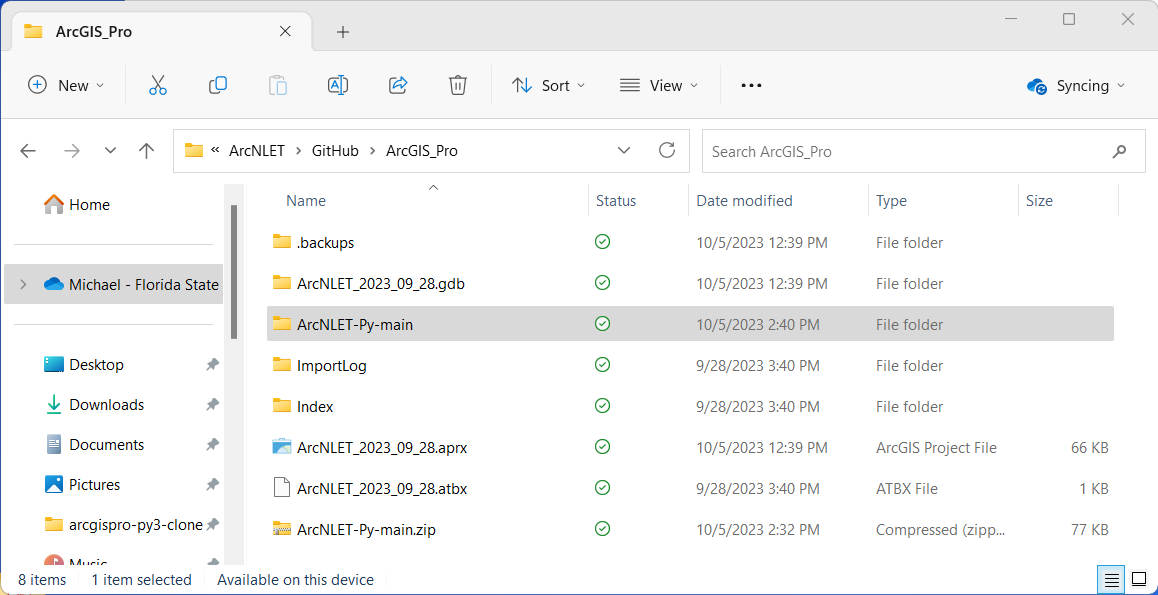1158x595 pixels.
Task: Click the navigation pane scrollbar
Action: coord(233,272)
